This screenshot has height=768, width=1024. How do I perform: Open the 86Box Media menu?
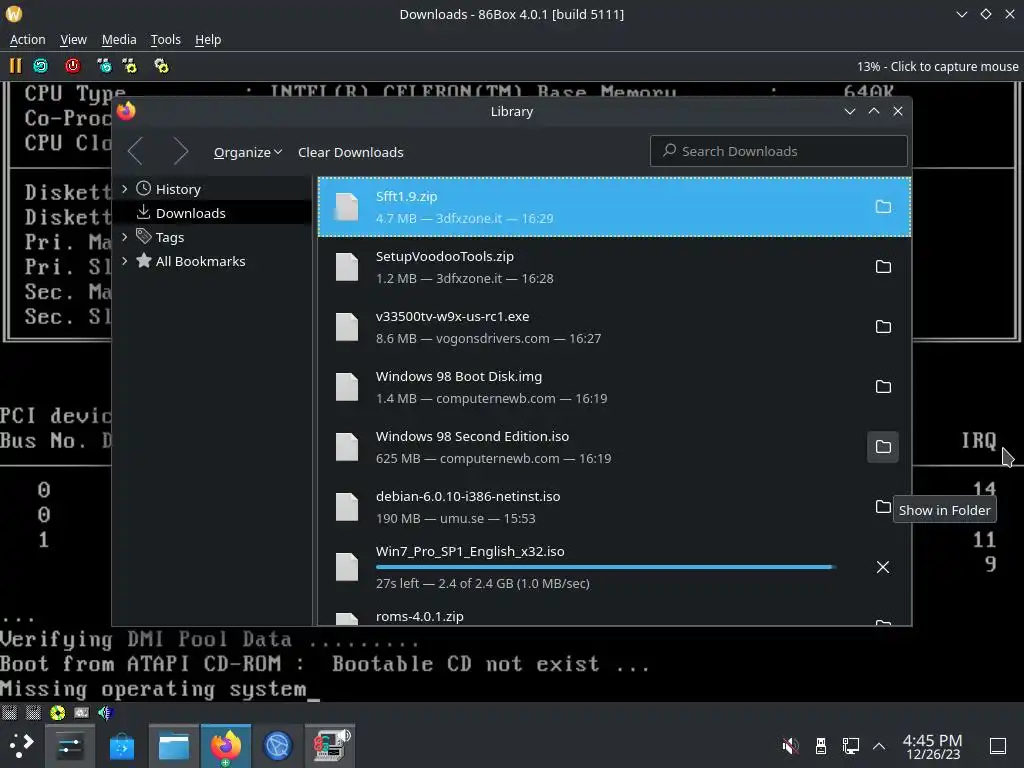point(119,40)
